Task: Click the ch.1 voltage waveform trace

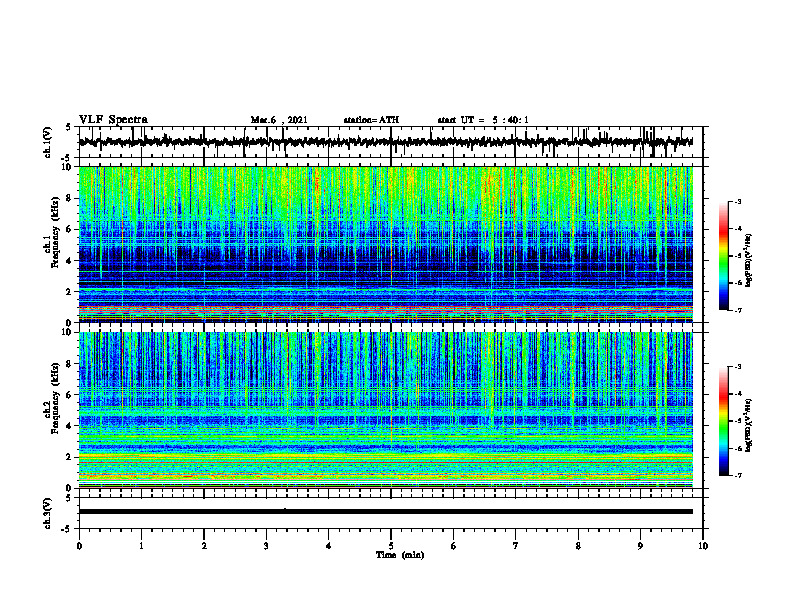Action: coord(385,142)
